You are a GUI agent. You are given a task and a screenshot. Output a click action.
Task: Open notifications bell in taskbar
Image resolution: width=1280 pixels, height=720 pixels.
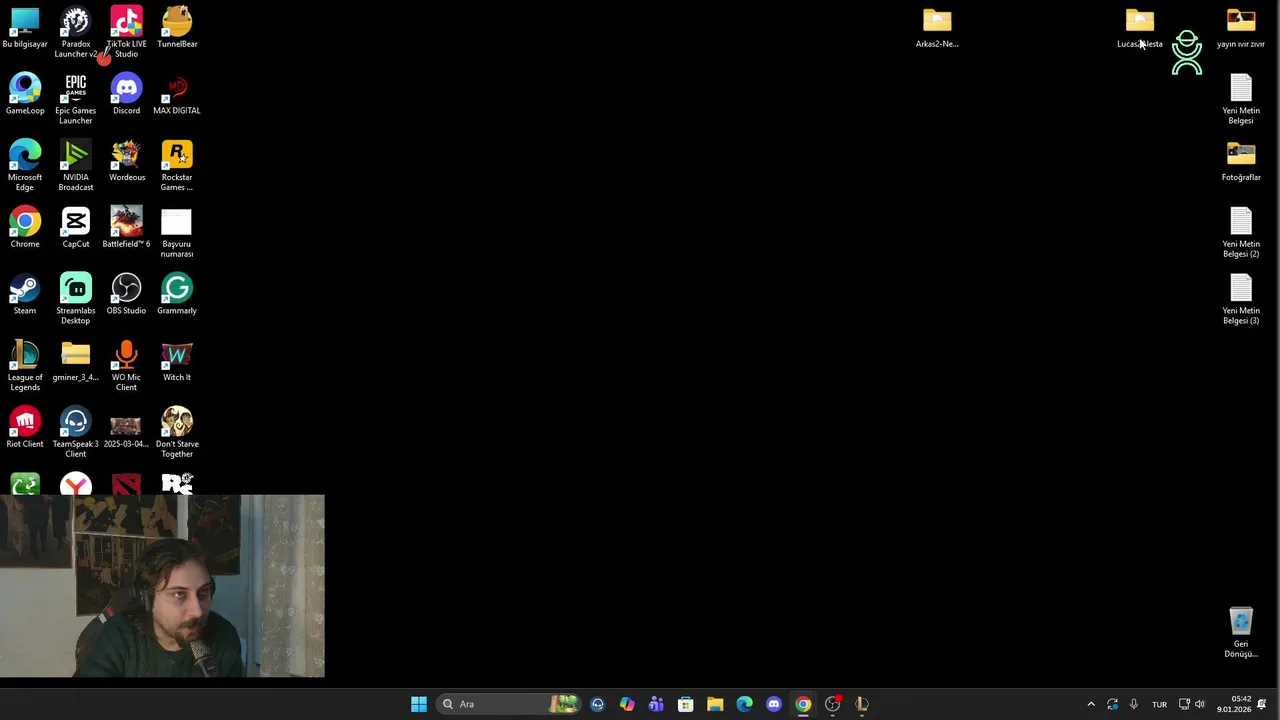1262,704
